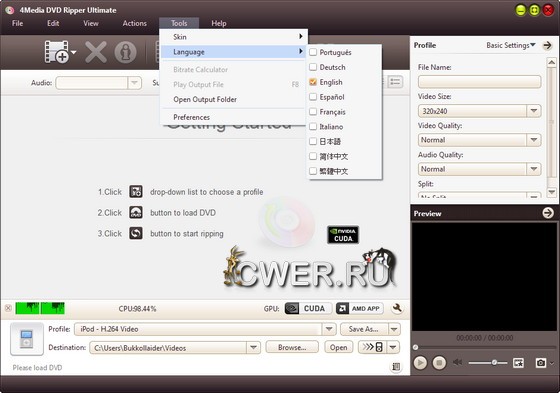The width and height of the screenshot is (560, 393).
Task: Click the Add file/DVD toolbar icon
Action: click(x=57, y=52)
